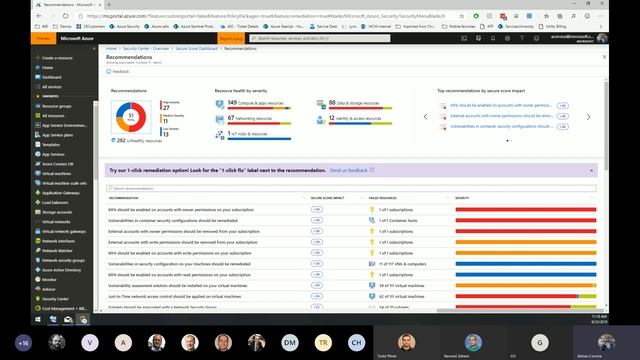
Task: Open the Azure help question mark
Action: (522, 38)
